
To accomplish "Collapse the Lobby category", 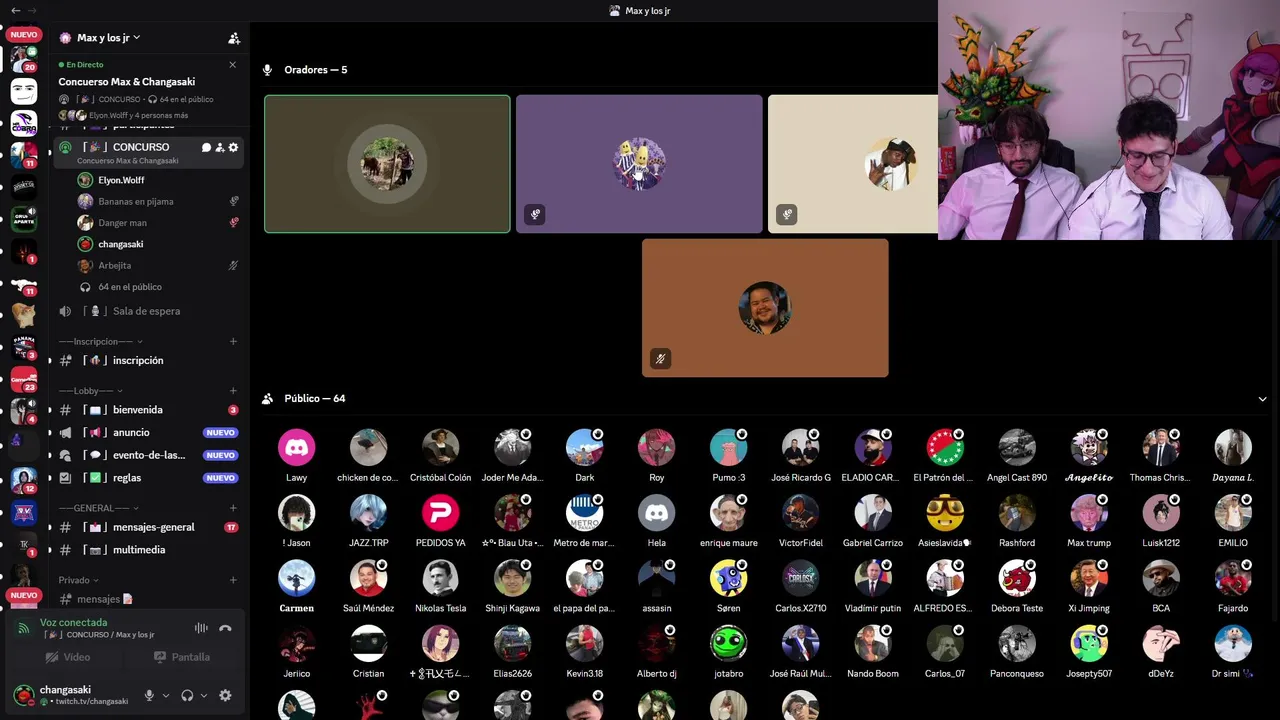I will [90, 391].
